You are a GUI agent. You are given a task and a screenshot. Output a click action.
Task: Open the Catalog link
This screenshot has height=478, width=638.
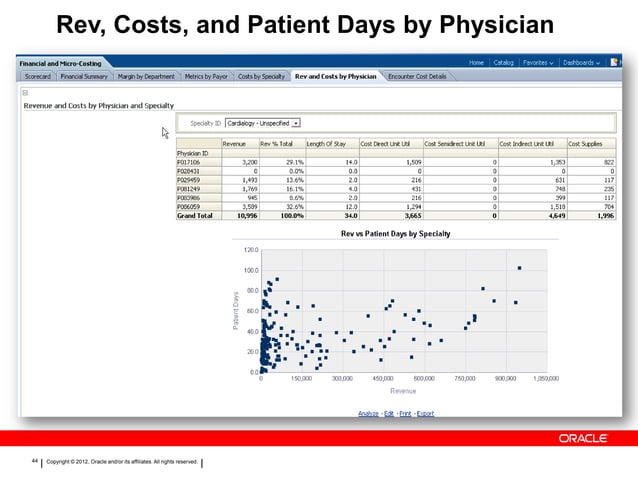[x=503, y=63]
